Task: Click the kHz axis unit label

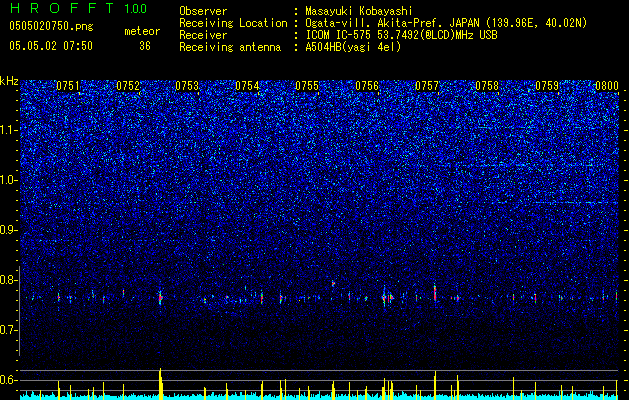Action: (9, 81)
